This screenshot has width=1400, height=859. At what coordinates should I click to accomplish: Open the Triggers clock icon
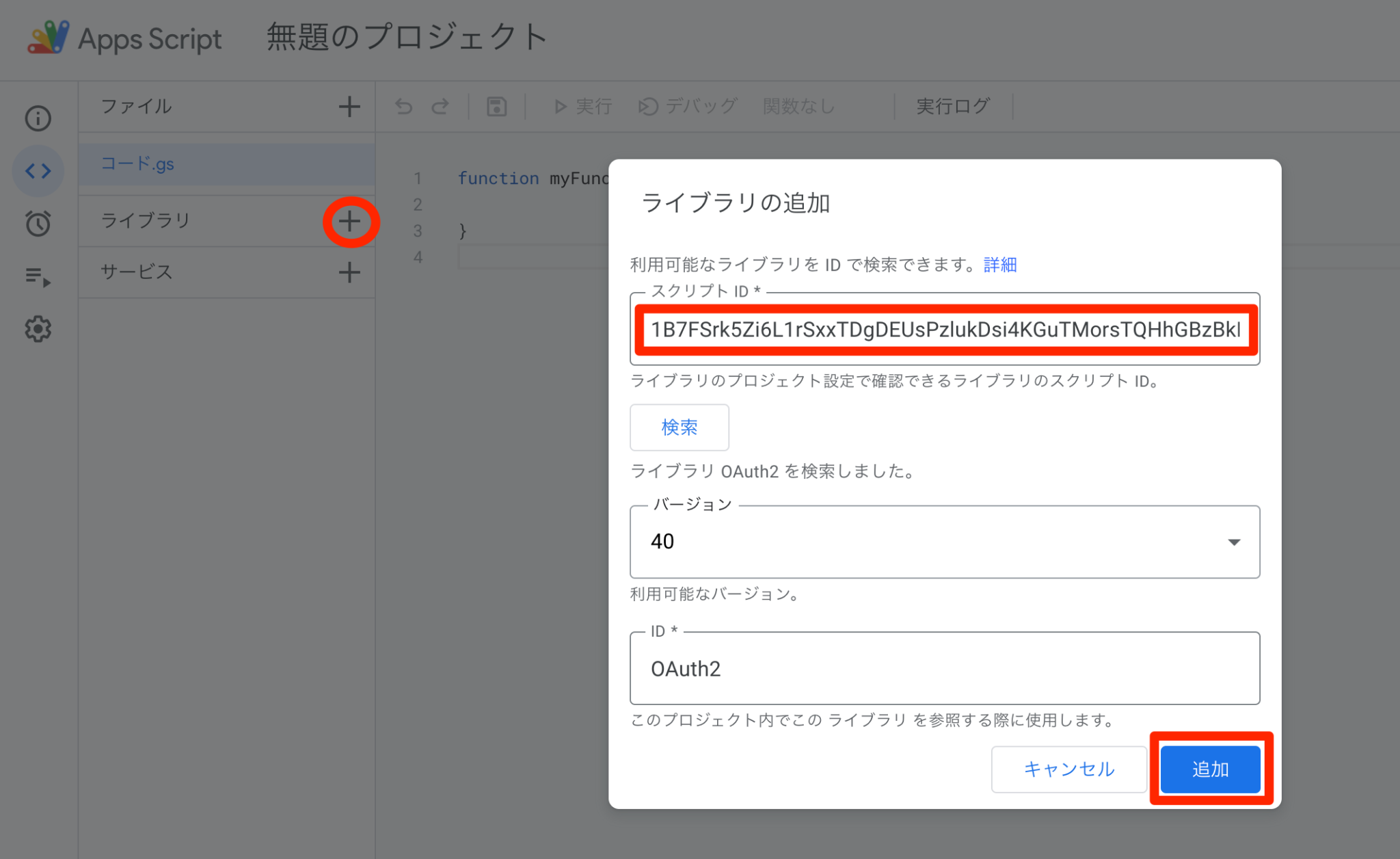38,223
